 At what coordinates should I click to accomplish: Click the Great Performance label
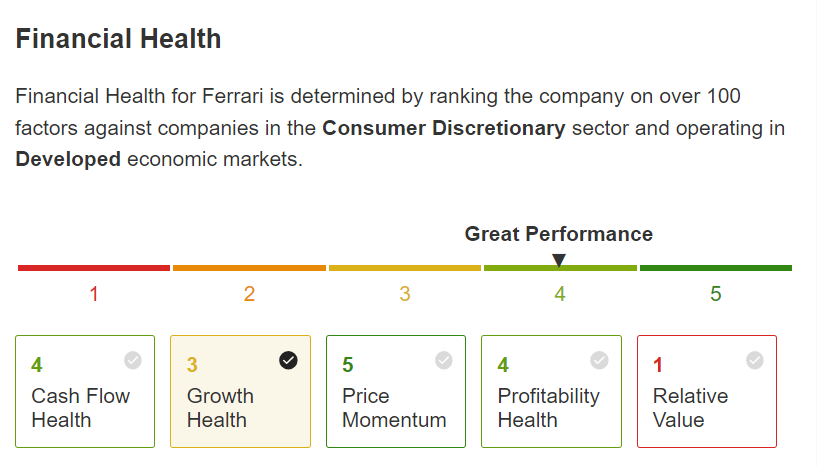point(559,235)
